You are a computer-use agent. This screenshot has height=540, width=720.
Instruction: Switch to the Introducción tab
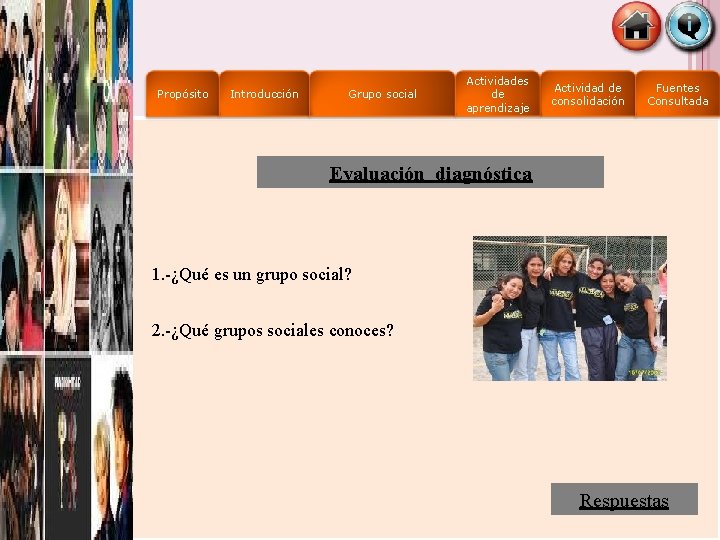click(264, 94)
